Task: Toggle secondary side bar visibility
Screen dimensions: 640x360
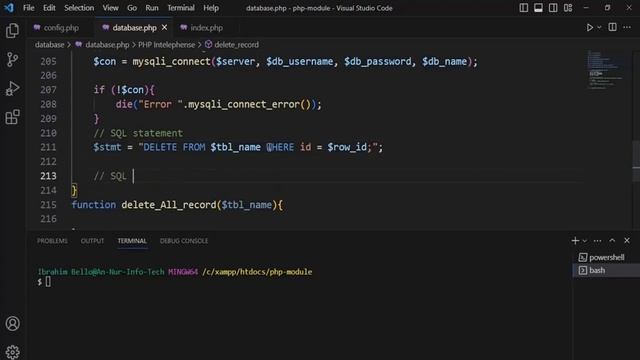Action: (x=553, y=8)
